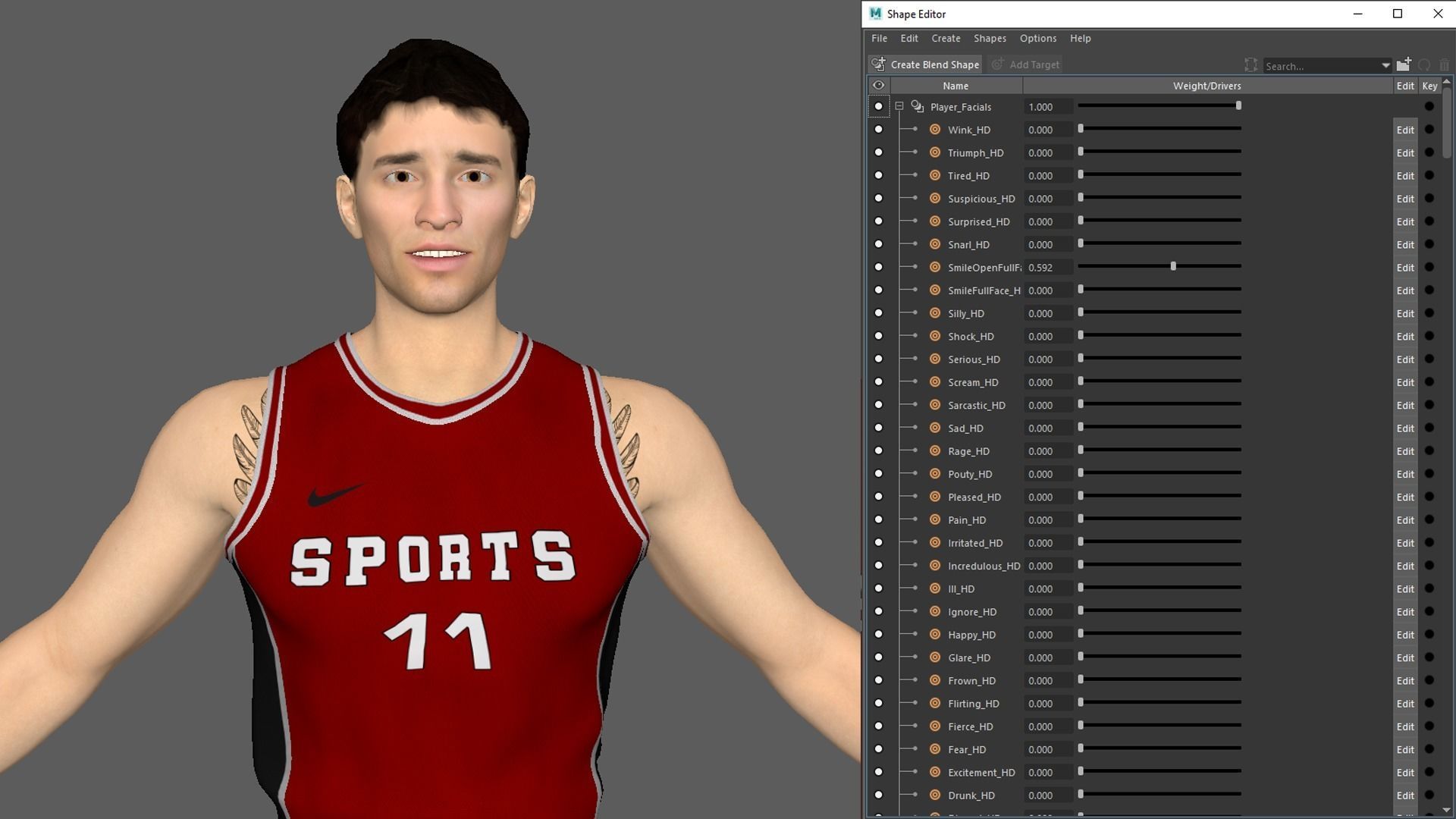Click the target icon next to Incredulous_HD
The image size is (1456, 819).
[x=935, y=565]
